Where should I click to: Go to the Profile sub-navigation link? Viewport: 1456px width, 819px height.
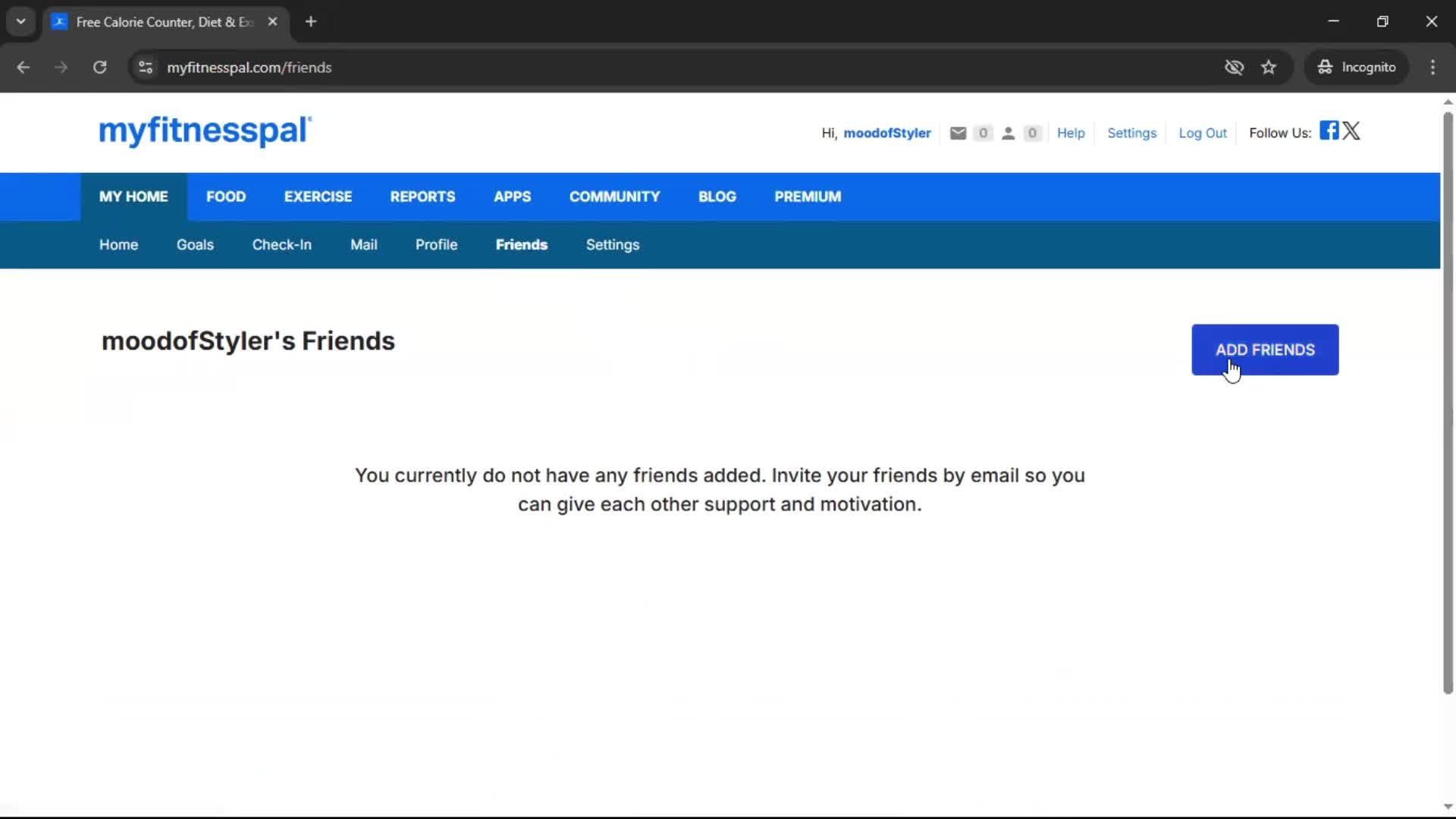pyautogui.click(x=436, y=245)
